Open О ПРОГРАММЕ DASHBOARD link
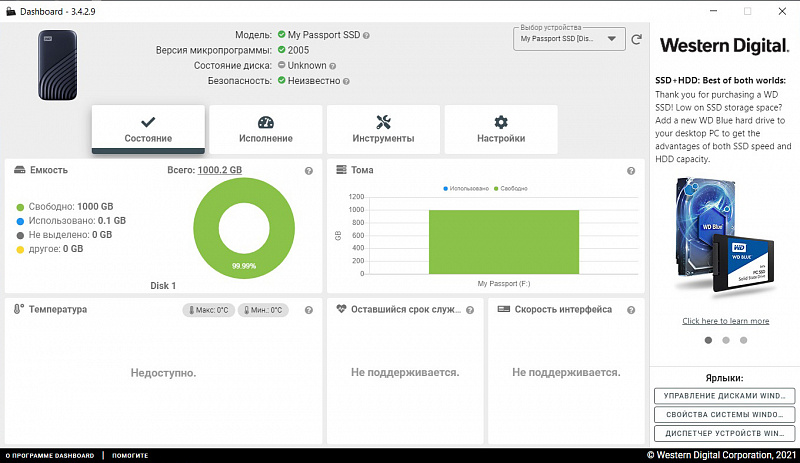Viewport: 800px width, 463px height. pos(50,455)
